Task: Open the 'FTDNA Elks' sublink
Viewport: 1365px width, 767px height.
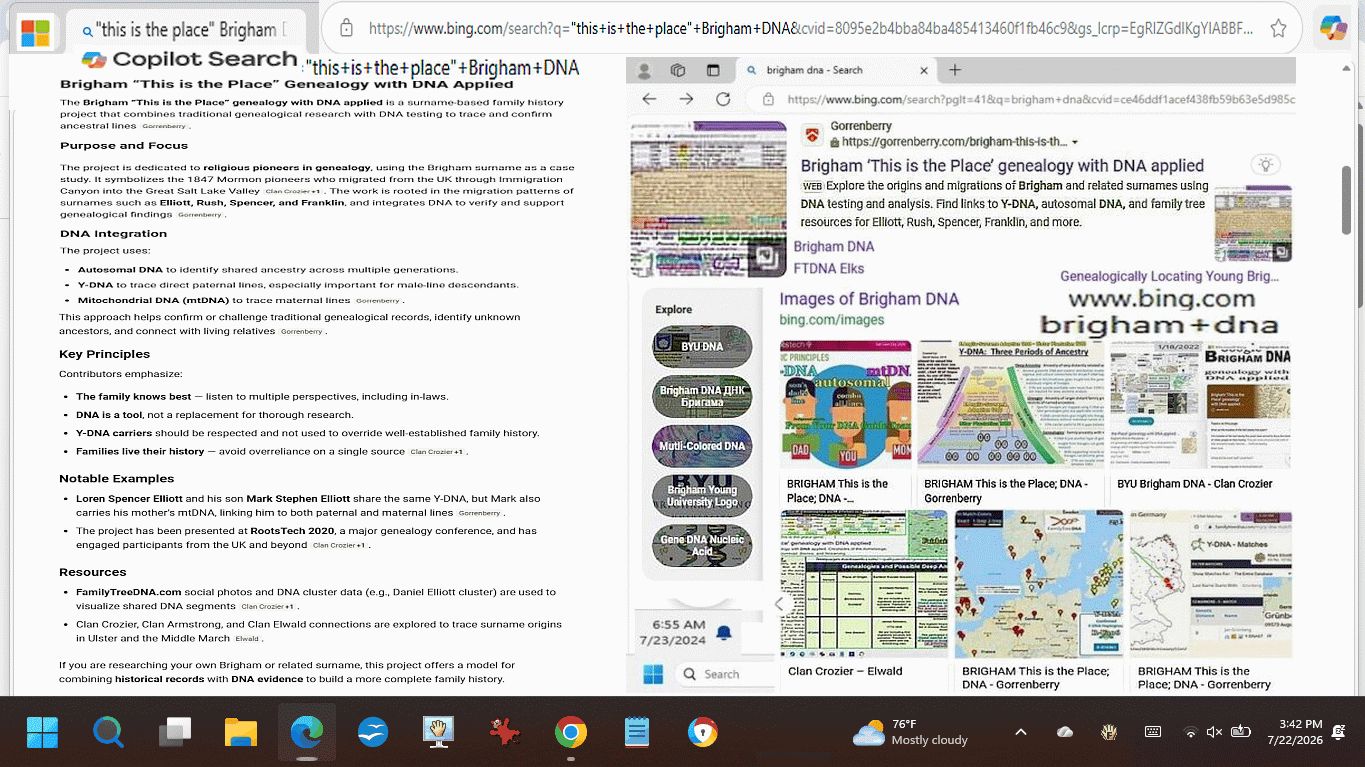Action: pyautogui.click(x=829, y=268)
